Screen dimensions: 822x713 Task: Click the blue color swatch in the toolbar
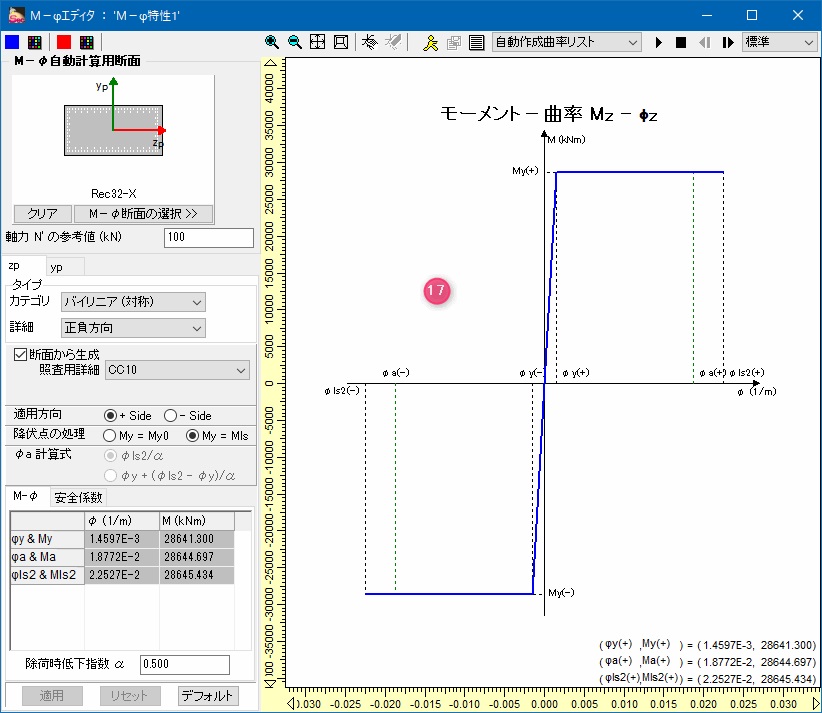click(x=12, y=42)
